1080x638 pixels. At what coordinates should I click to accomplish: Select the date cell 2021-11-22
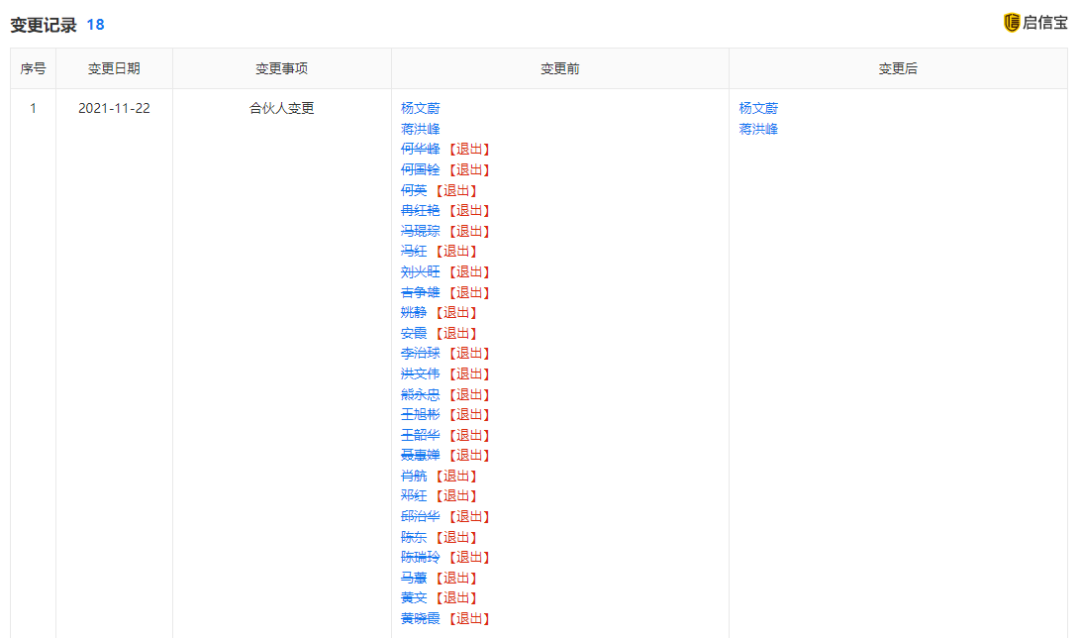pyautogui.click(x=114, y=108)
